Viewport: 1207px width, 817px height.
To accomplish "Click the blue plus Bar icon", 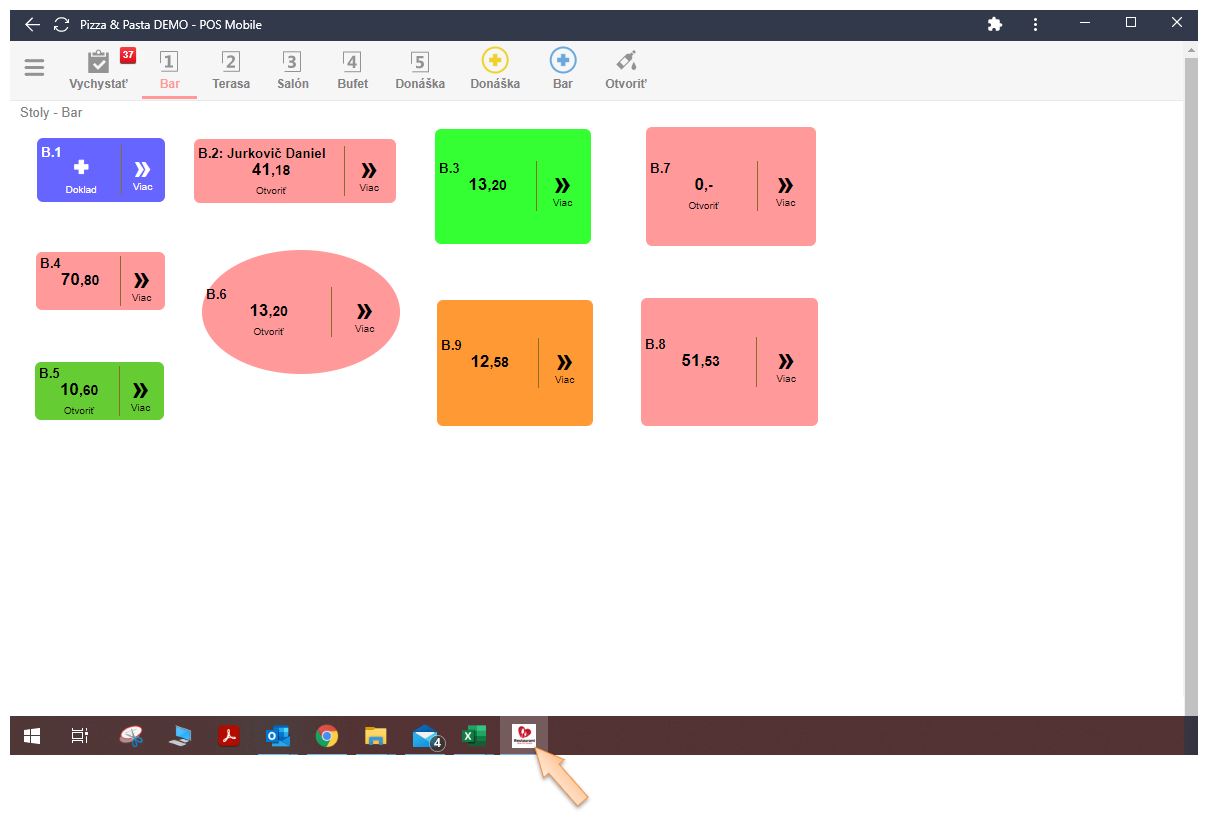I will point(563,61).
